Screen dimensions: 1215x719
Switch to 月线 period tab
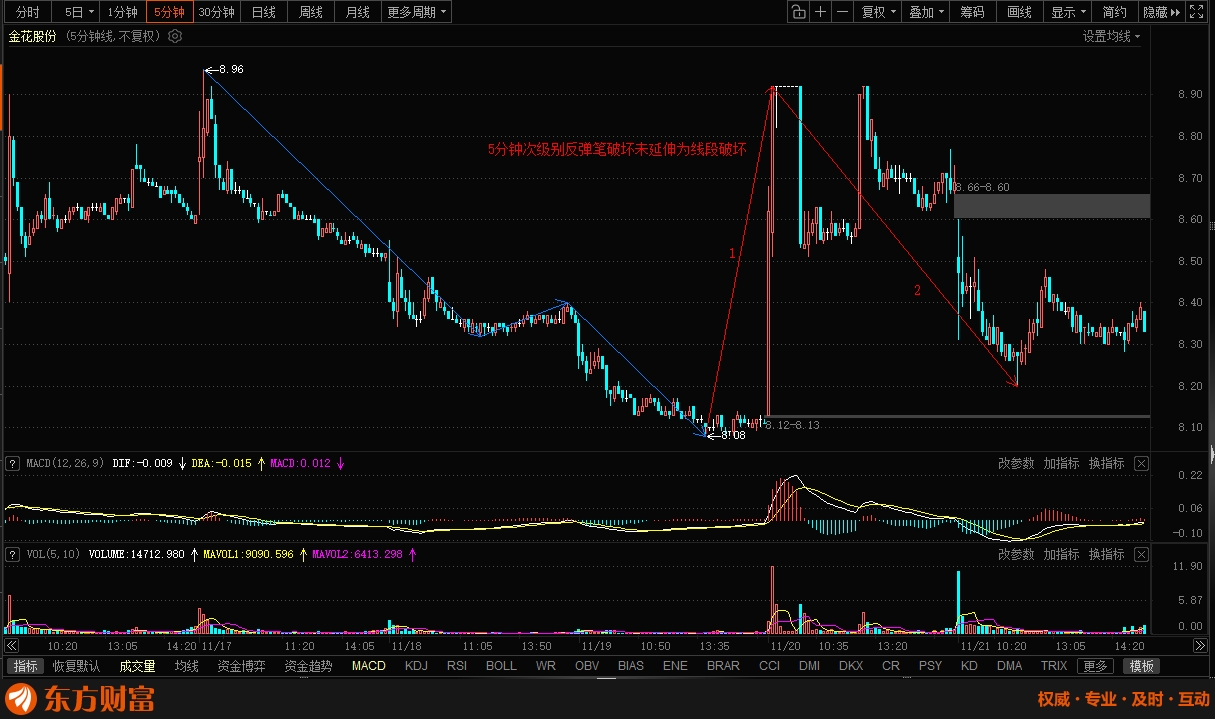pyautogui.click(x=358, y=12)
